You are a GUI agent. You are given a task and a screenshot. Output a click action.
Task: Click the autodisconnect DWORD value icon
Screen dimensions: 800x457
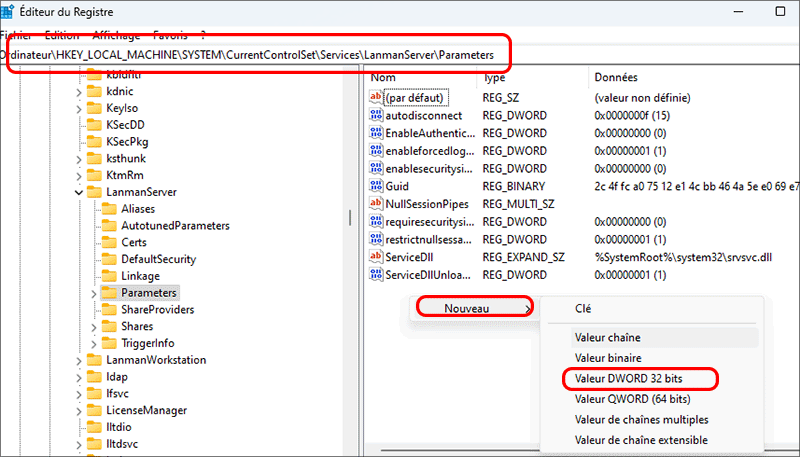377,116
